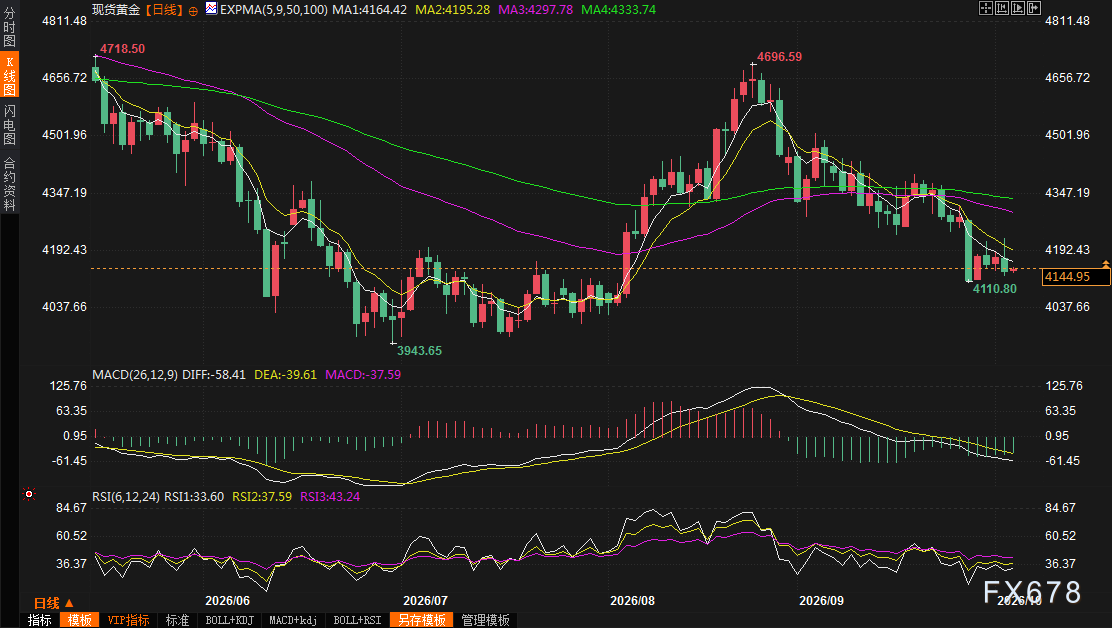Click the 另存模板 button
Screen dimensions: 1112x628
pos(421,620)
